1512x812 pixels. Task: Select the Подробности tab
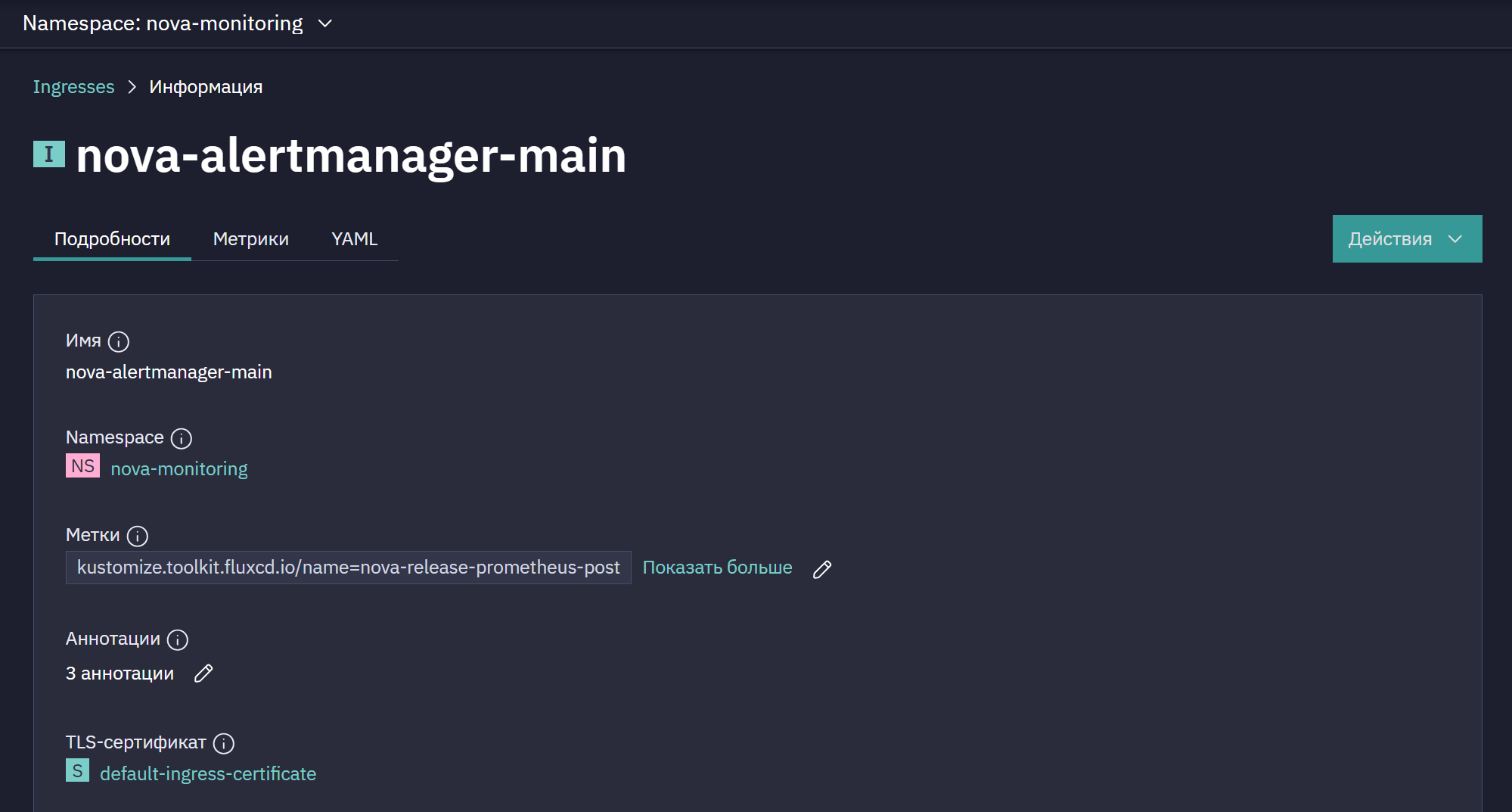pyautogui.click(x=112, y=239)
